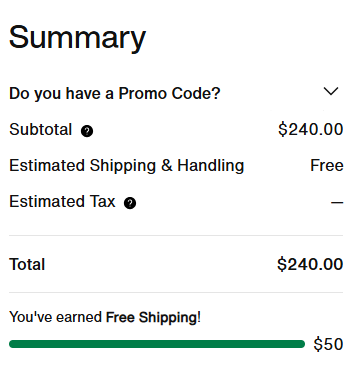This screenshot has height=367, width=361.
Task: Select the Subtotal label text
Action: (41, 129)
